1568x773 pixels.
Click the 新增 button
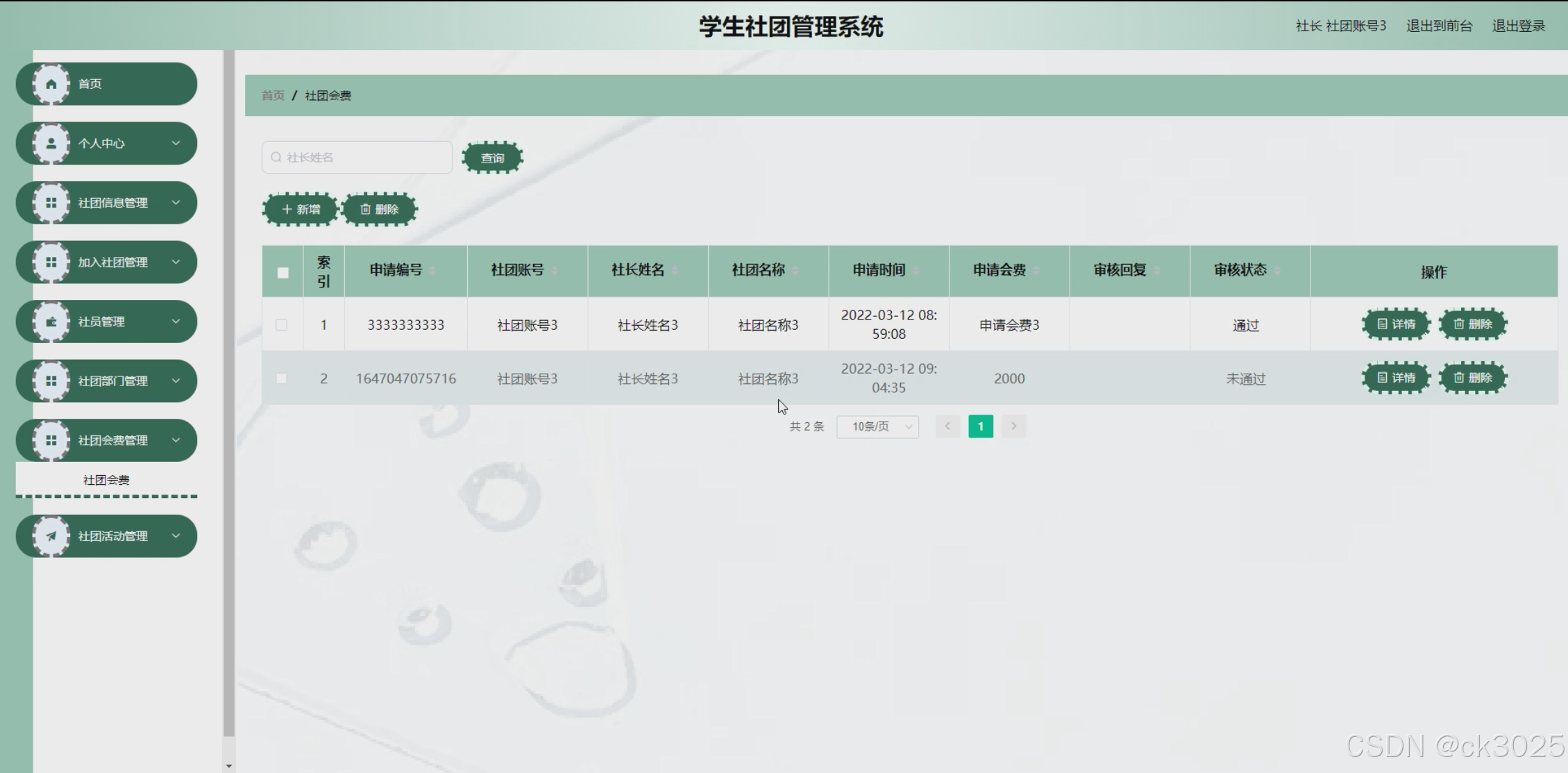tap(301, 209)
